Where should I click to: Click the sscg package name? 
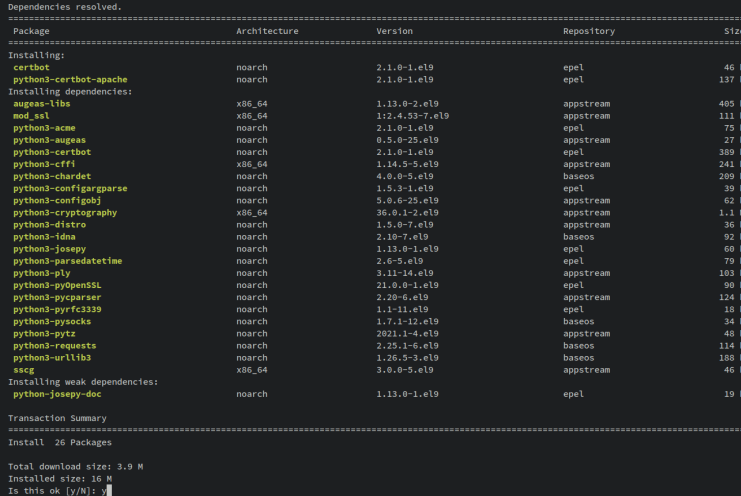pos(24,370)
